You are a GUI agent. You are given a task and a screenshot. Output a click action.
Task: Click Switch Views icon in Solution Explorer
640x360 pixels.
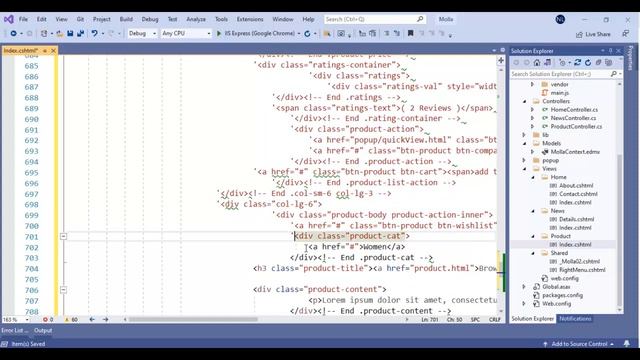[547, 62]
